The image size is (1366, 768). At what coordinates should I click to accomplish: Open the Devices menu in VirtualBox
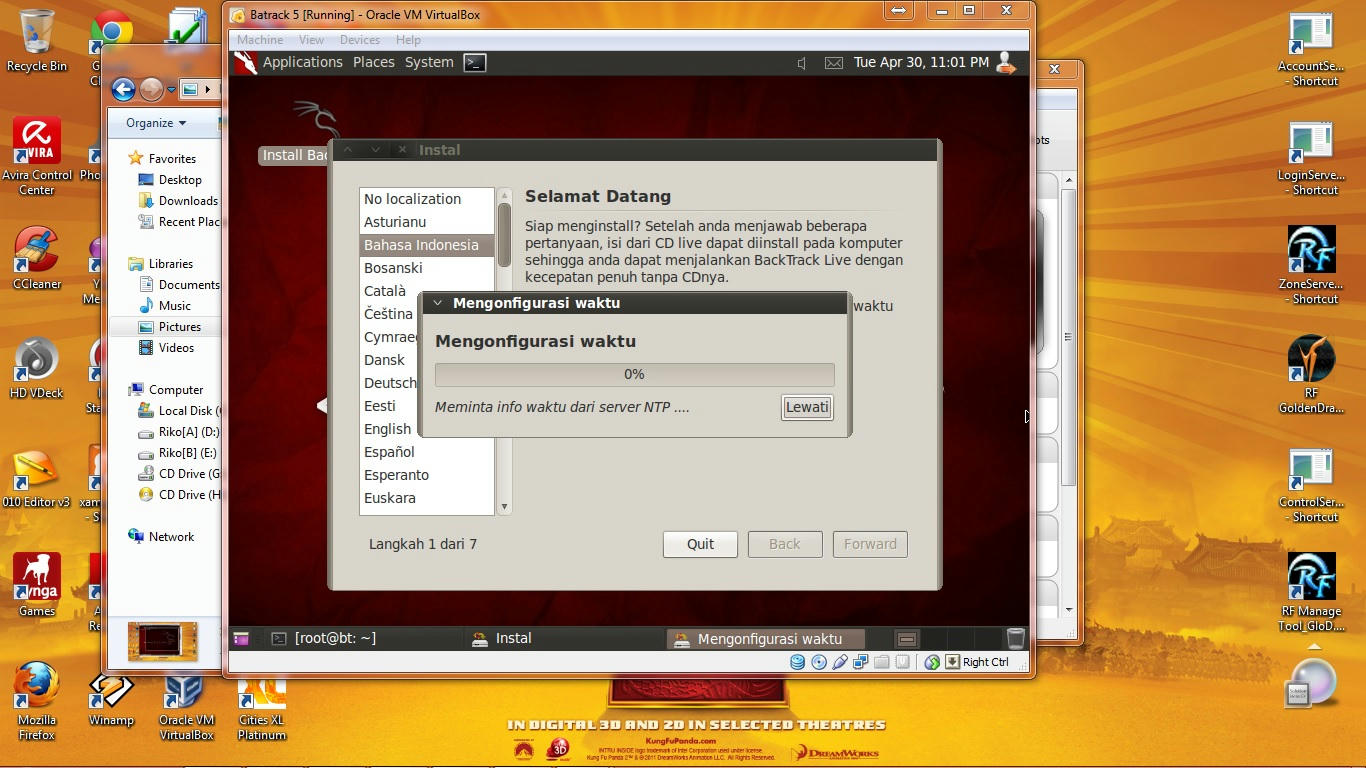pos(359,40)
